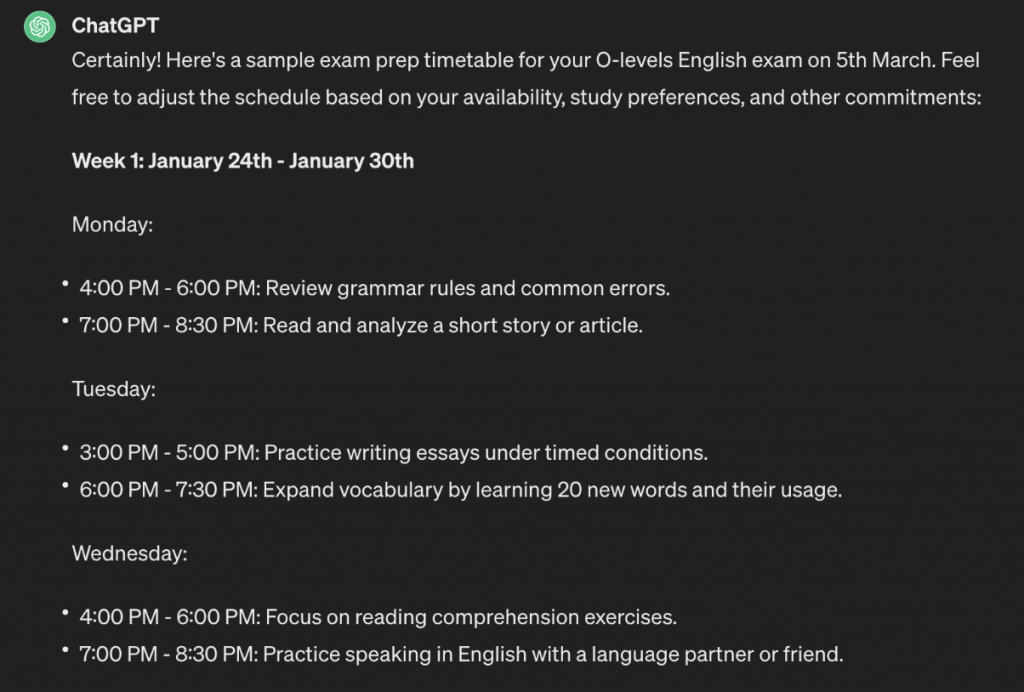The width and height of the screenshot is (1024, 692).
Task: Click the review grammar rules entry
Action: [x=374, y=289]
